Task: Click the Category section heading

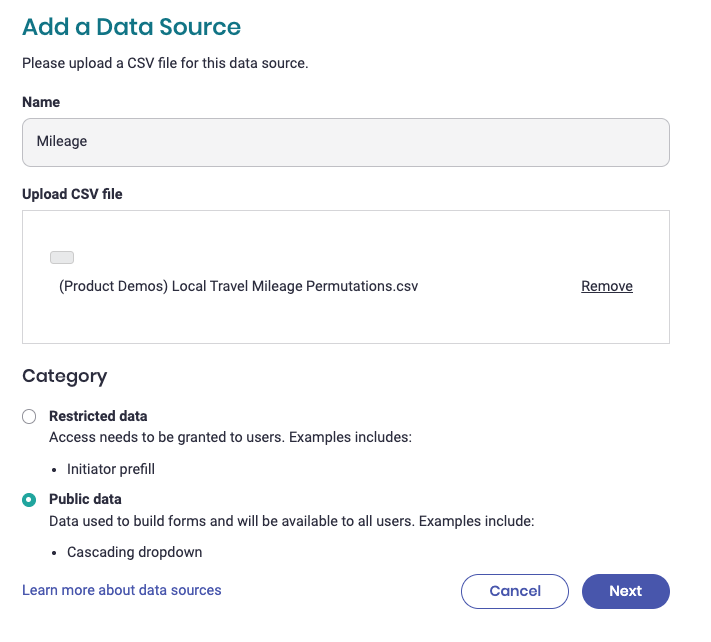Action: tap(64, 376)
